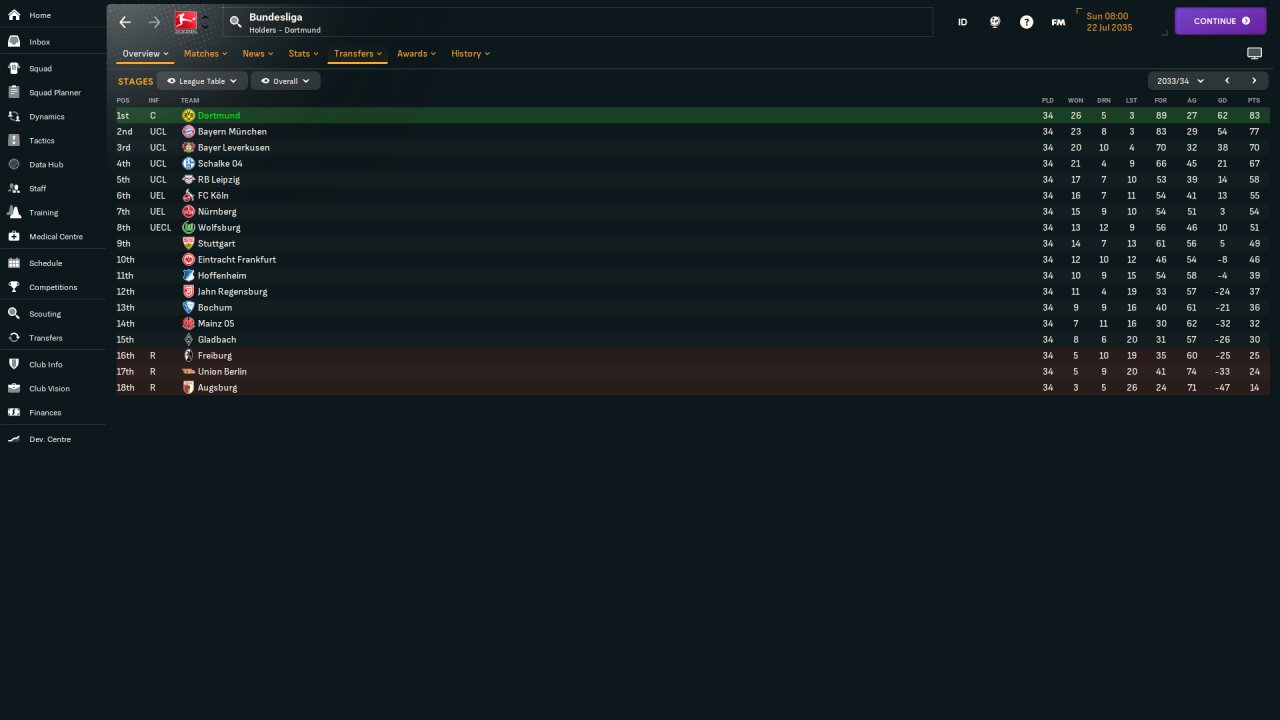Open the Data Hub
The image size is (1280, 720).
pyautogui.click(x=46, y=165)
